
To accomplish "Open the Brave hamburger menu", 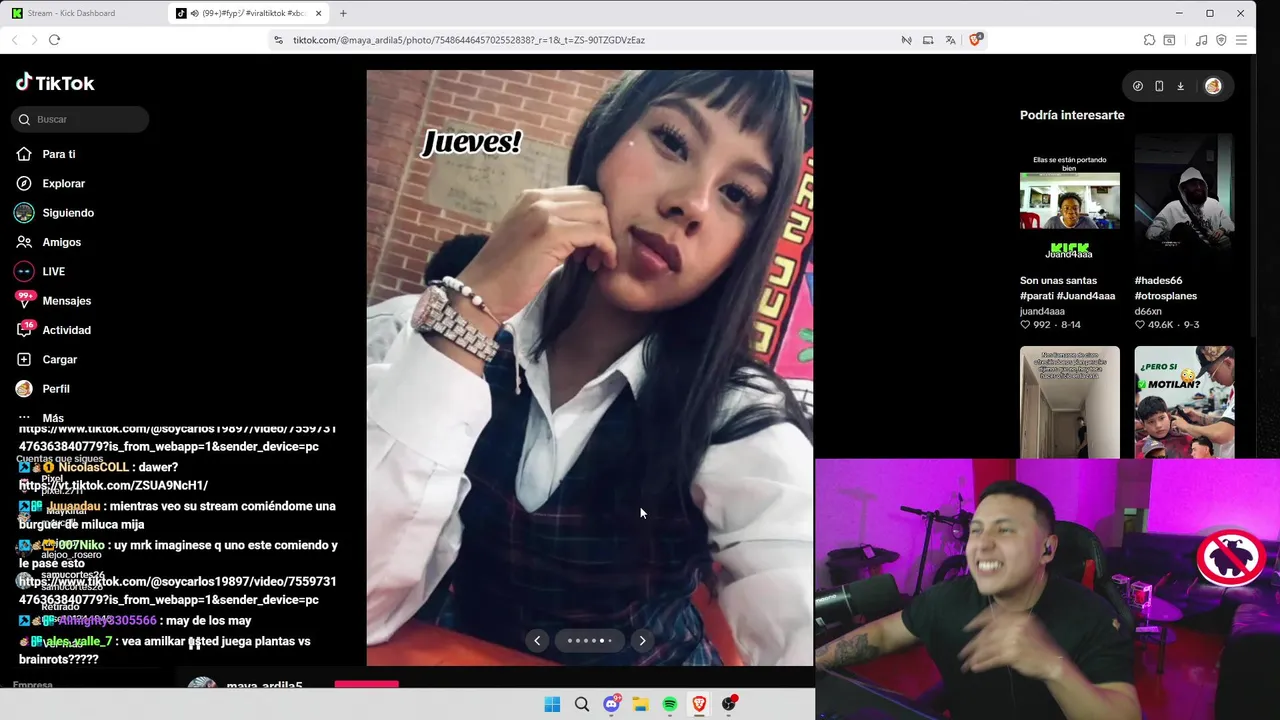I will tap(1241, 40).
